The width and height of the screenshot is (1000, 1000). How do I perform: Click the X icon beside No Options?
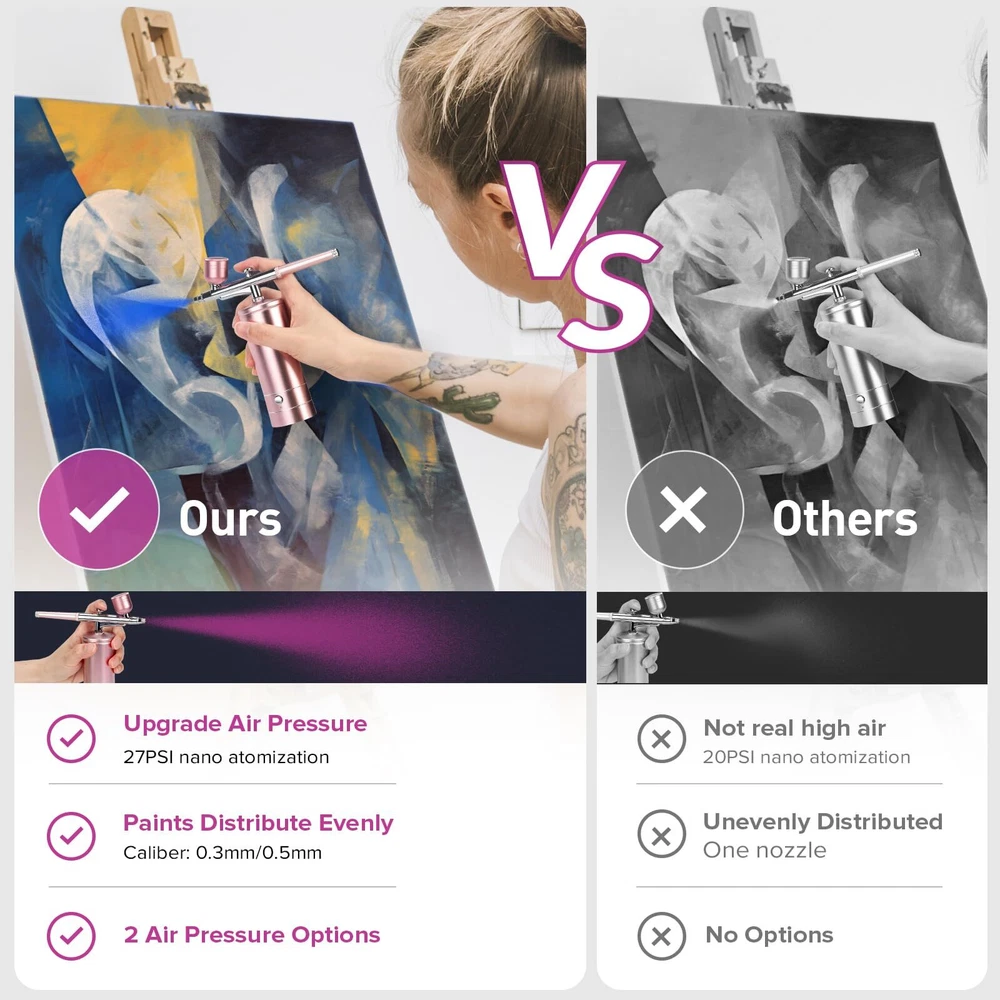[x=661, y=936]
